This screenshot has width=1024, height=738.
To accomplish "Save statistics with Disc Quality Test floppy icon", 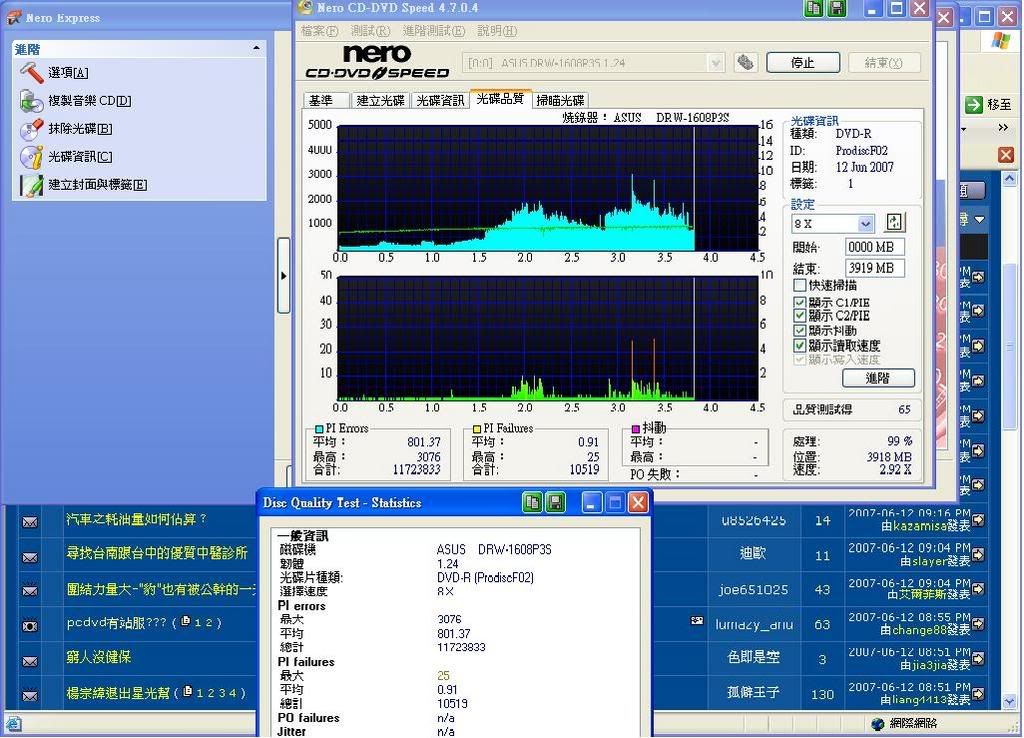I will click(x=556, y=502).
